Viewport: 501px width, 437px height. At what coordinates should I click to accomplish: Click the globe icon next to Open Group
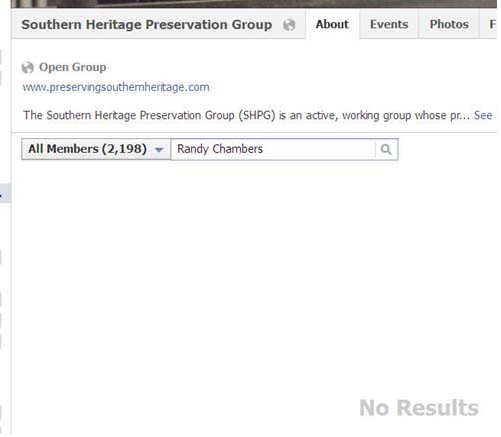[28, 68]
